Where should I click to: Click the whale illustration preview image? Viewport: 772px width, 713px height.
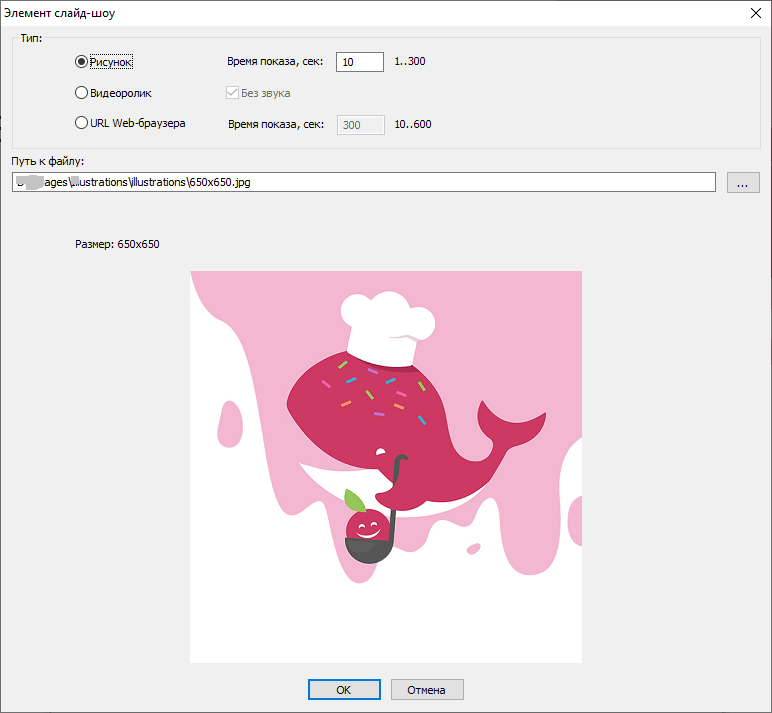[x=386, y=466]
